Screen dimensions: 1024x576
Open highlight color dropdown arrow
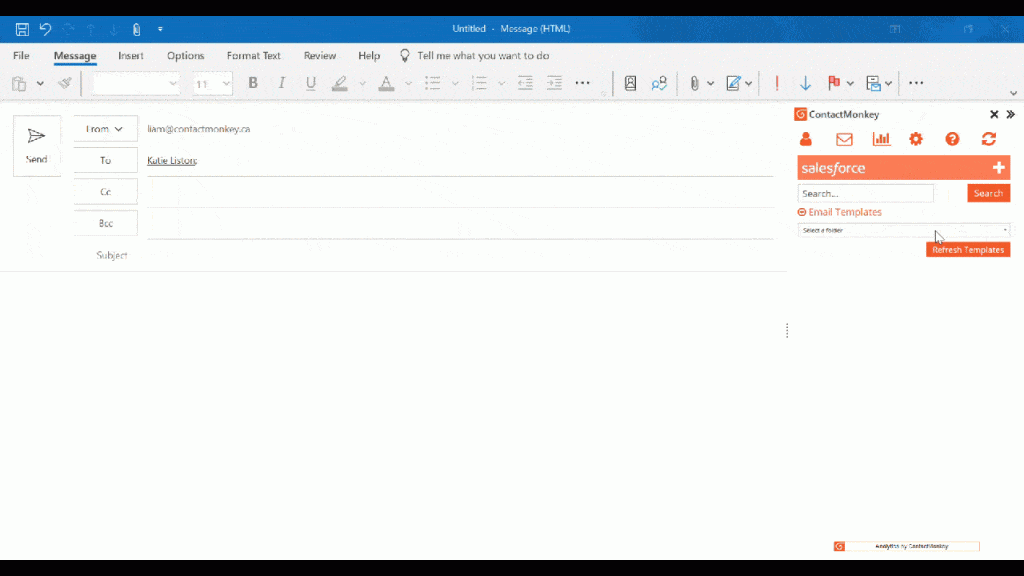[x=362, y=84]
